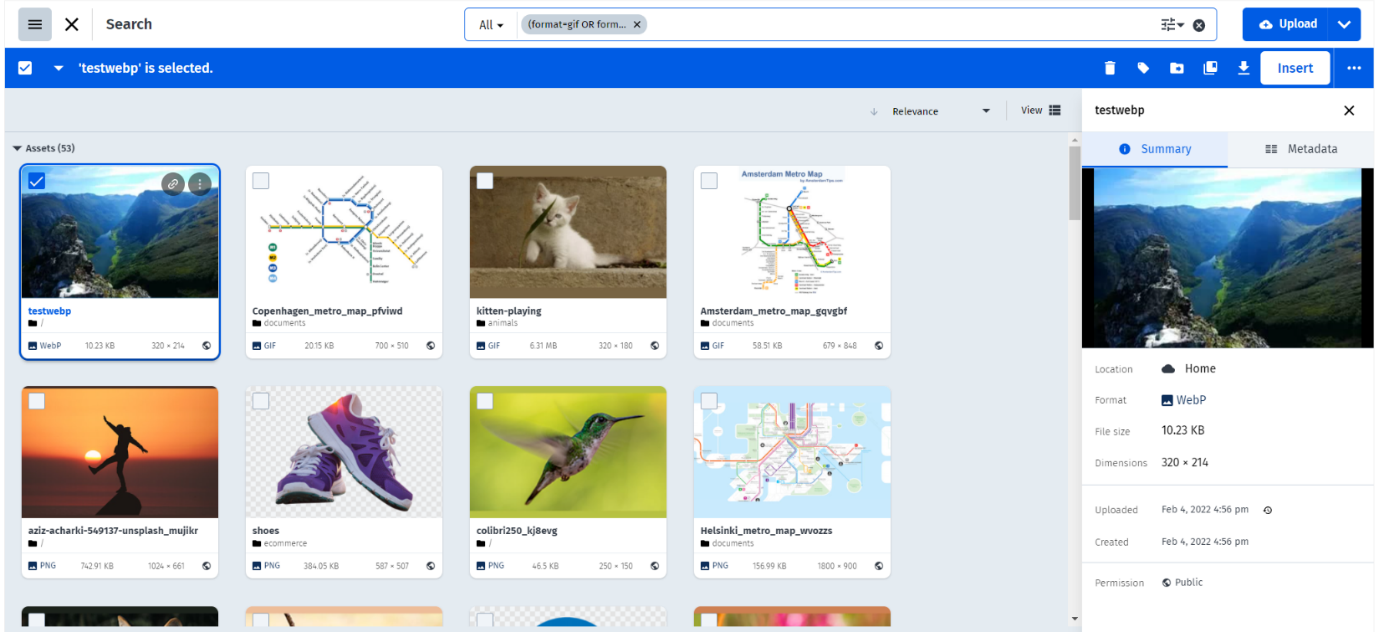Screen dimensions: 1384x632
Task: Click the Insert button
Action: point(1295,68)
